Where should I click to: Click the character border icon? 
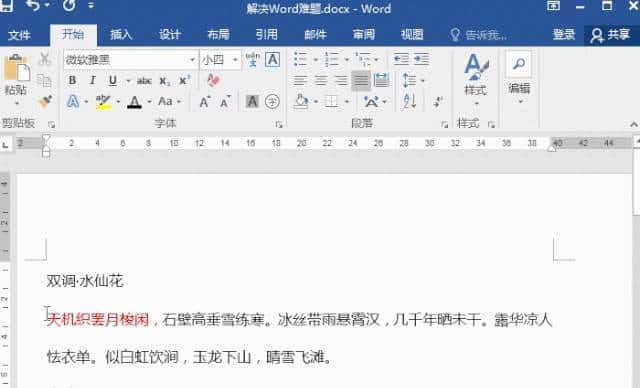[272, 60]
